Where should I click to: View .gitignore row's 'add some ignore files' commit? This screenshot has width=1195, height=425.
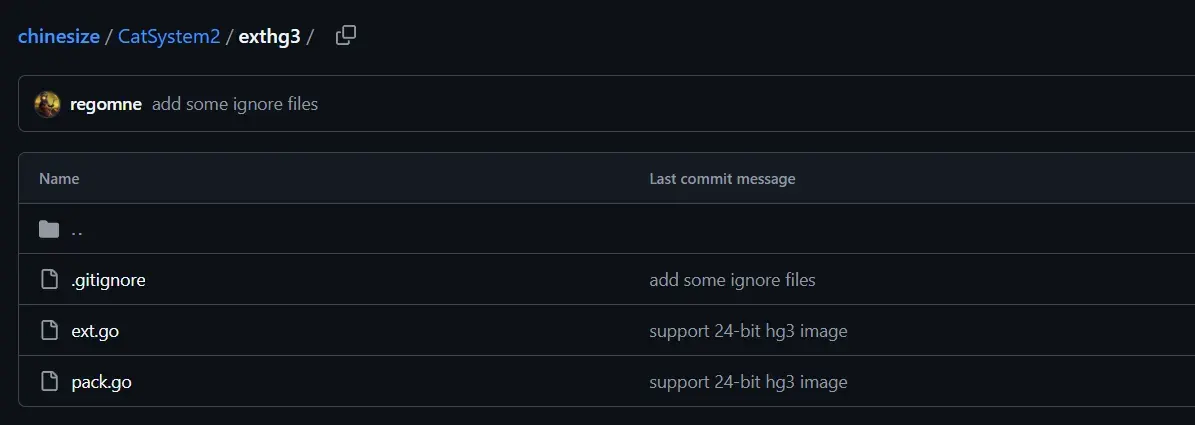click(x=732, y=280)
